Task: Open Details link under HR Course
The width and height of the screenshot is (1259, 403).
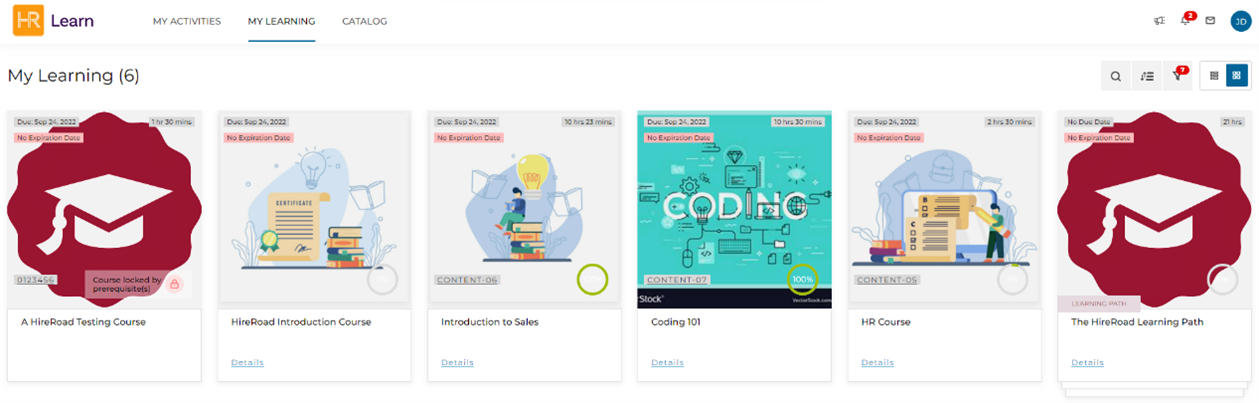Action: click(877, 362)
